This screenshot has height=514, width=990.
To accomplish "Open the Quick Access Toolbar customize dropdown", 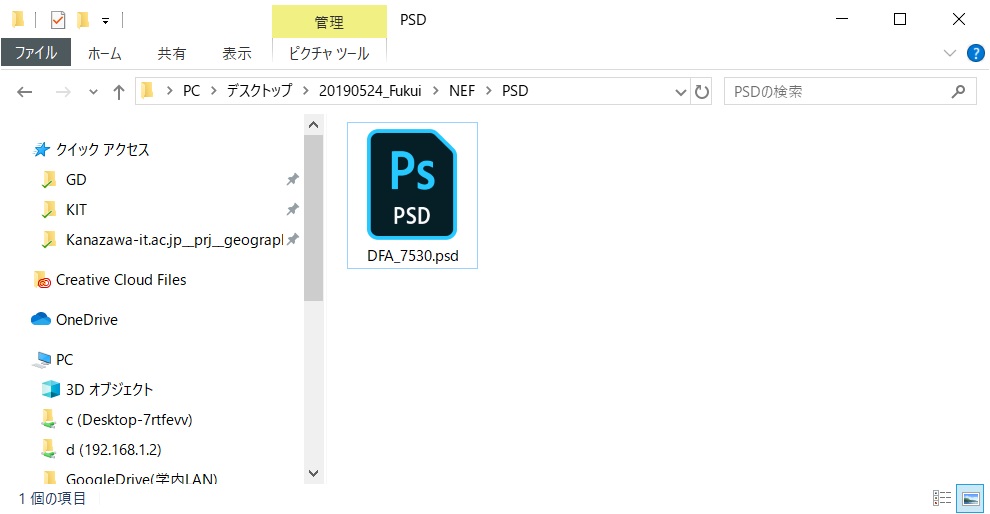I will pyautogui.click(x=105, y=20).
